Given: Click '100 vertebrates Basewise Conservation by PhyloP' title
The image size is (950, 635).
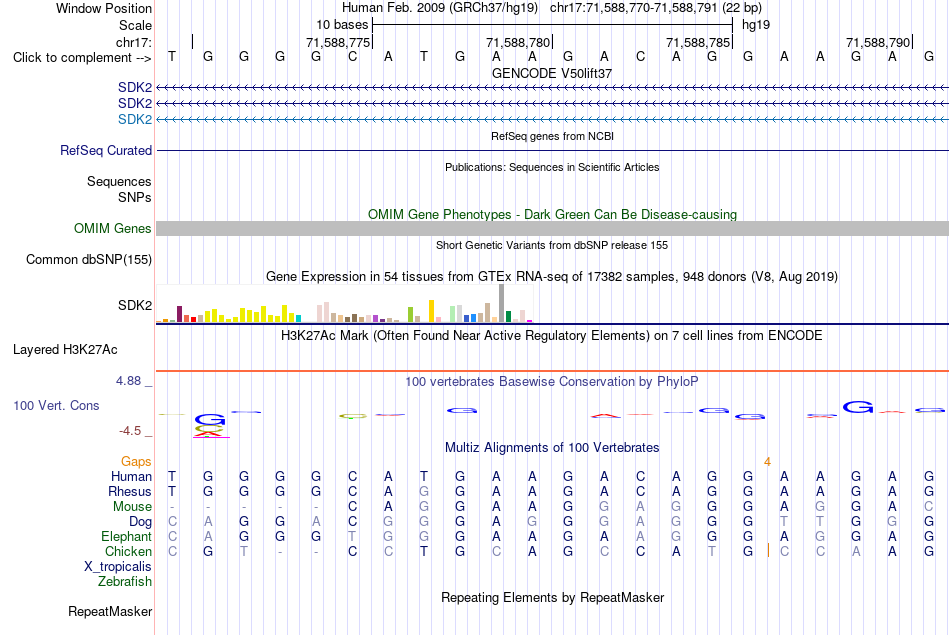Looking at the screenshot, I should [x=552, y=382].
